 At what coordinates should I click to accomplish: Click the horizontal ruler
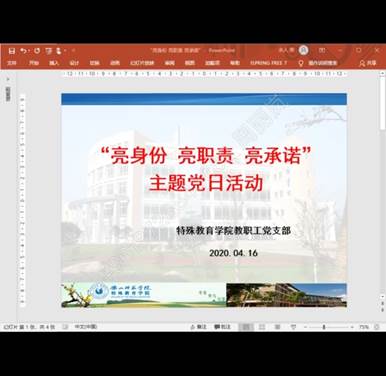(x=204, y=74)
